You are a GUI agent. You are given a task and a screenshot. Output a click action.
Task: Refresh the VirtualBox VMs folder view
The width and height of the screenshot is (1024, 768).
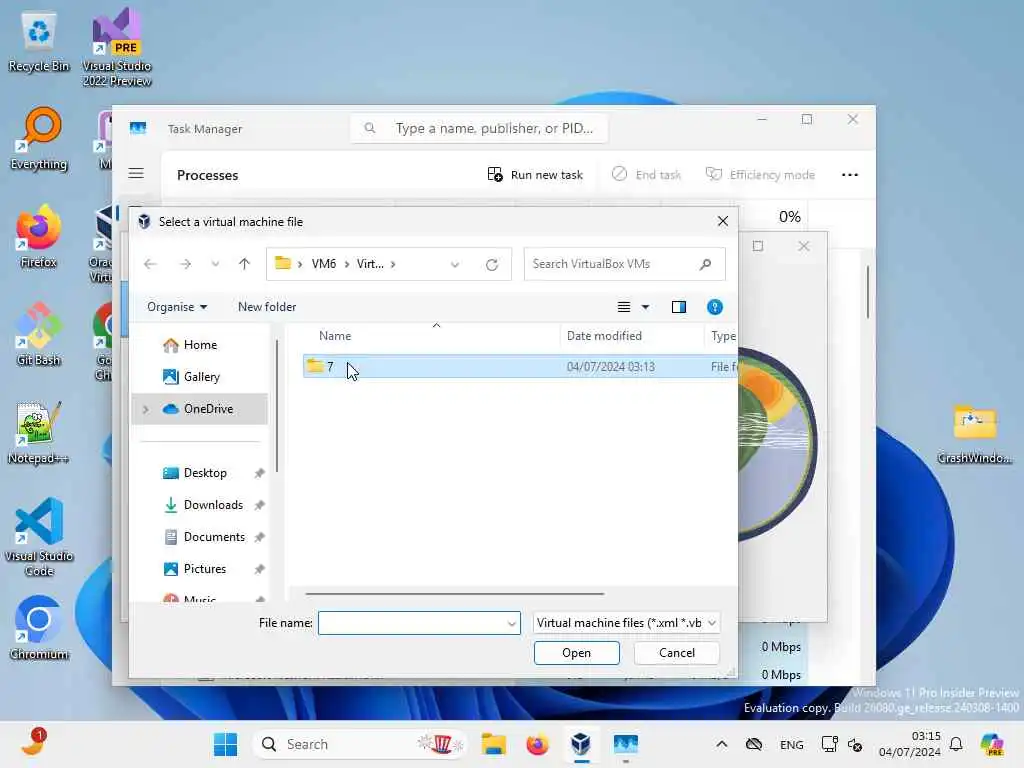[x=492, y=264]
